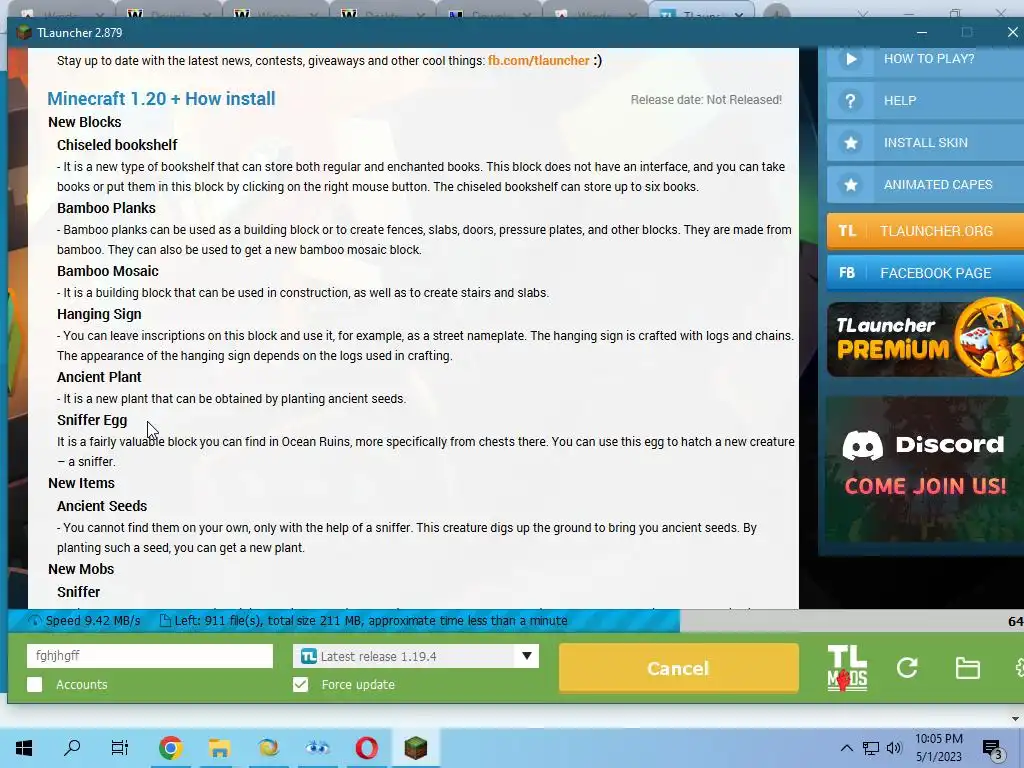
Task: Open the Minecraft 1.20 + How install heading link
Action: (x=161, y=99)
